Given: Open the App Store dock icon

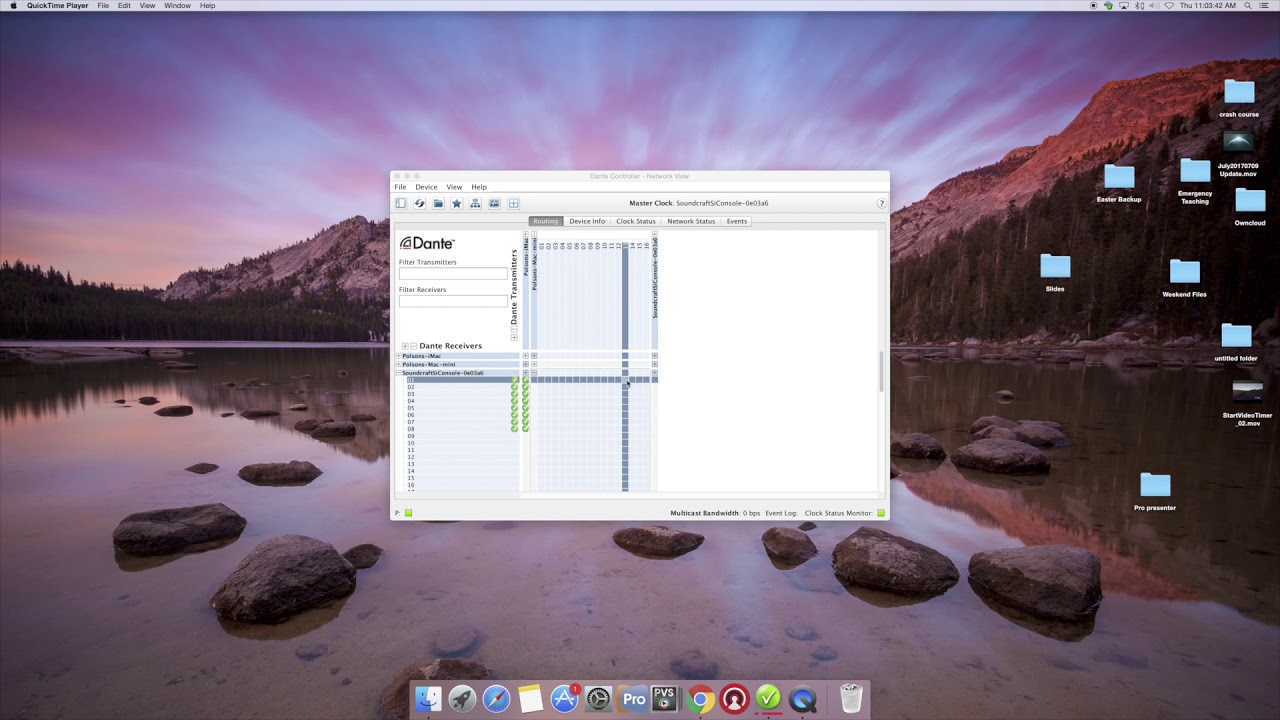Looking at the screenshot, I should coord(564,699).
